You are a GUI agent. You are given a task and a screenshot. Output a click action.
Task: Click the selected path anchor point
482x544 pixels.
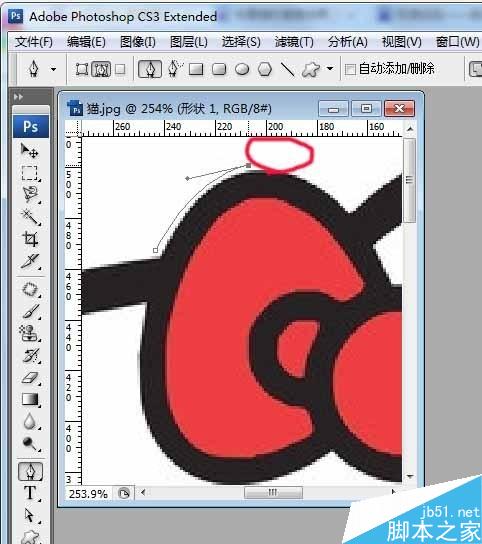[x=248, y=165]
